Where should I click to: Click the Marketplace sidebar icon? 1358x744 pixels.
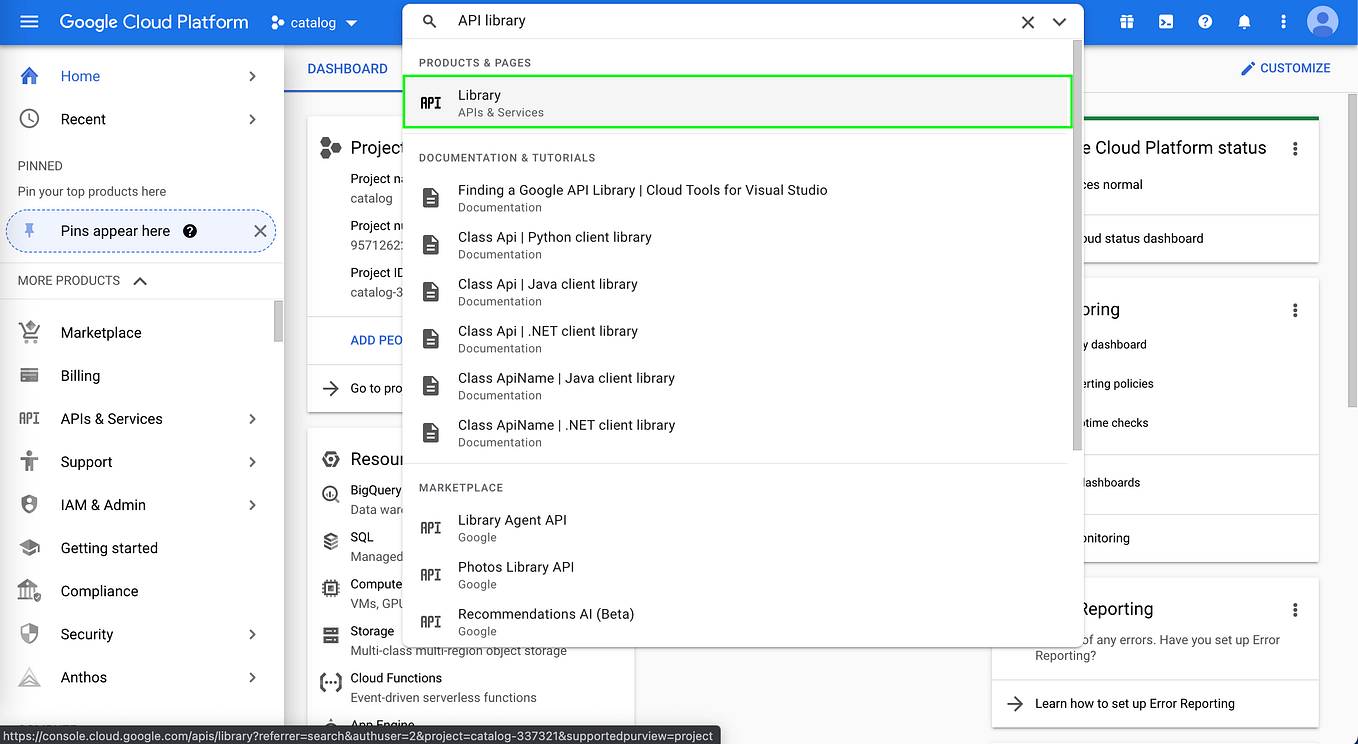[30, 331]
